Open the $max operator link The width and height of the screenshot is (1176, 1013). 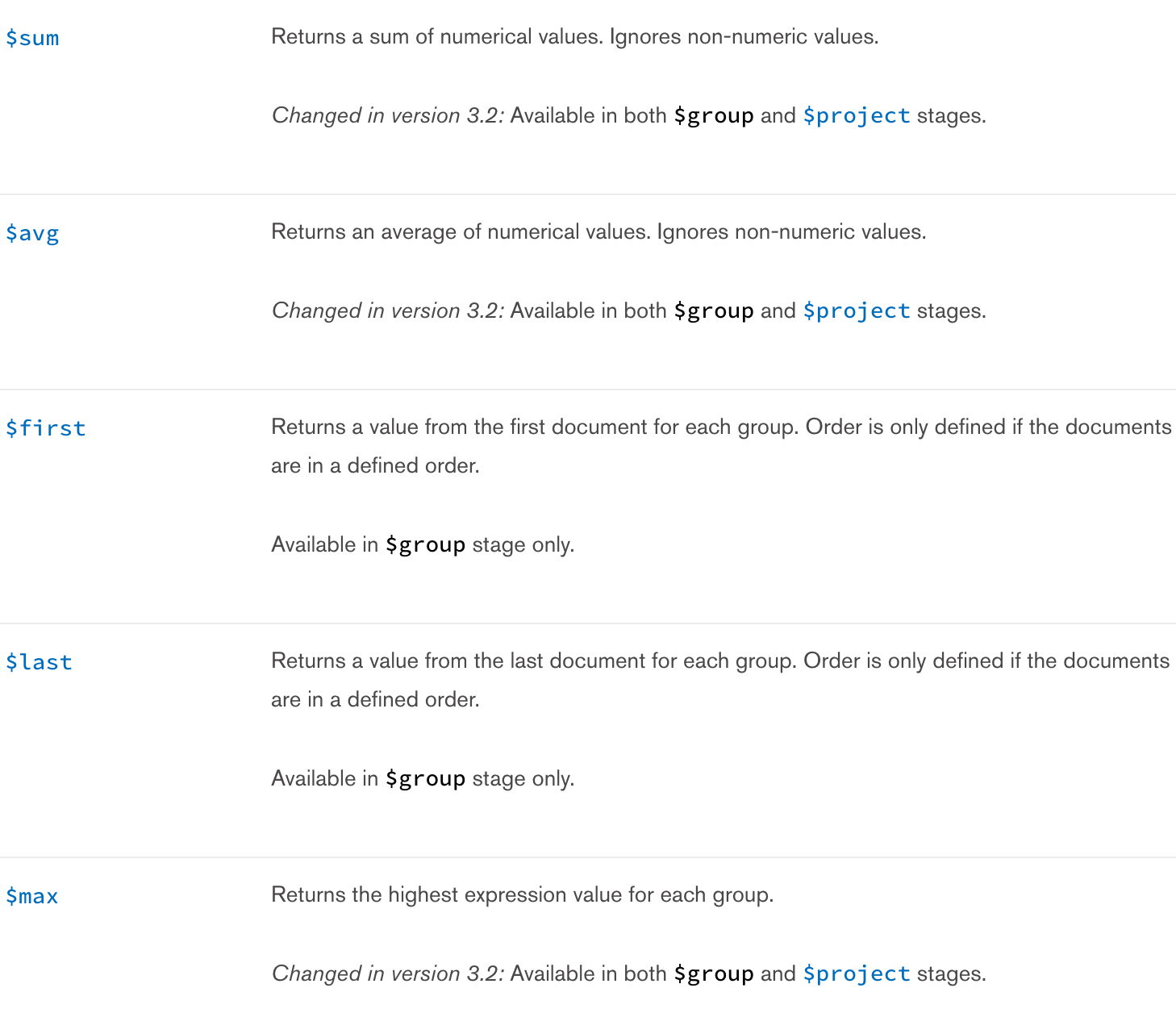point(32,896)
